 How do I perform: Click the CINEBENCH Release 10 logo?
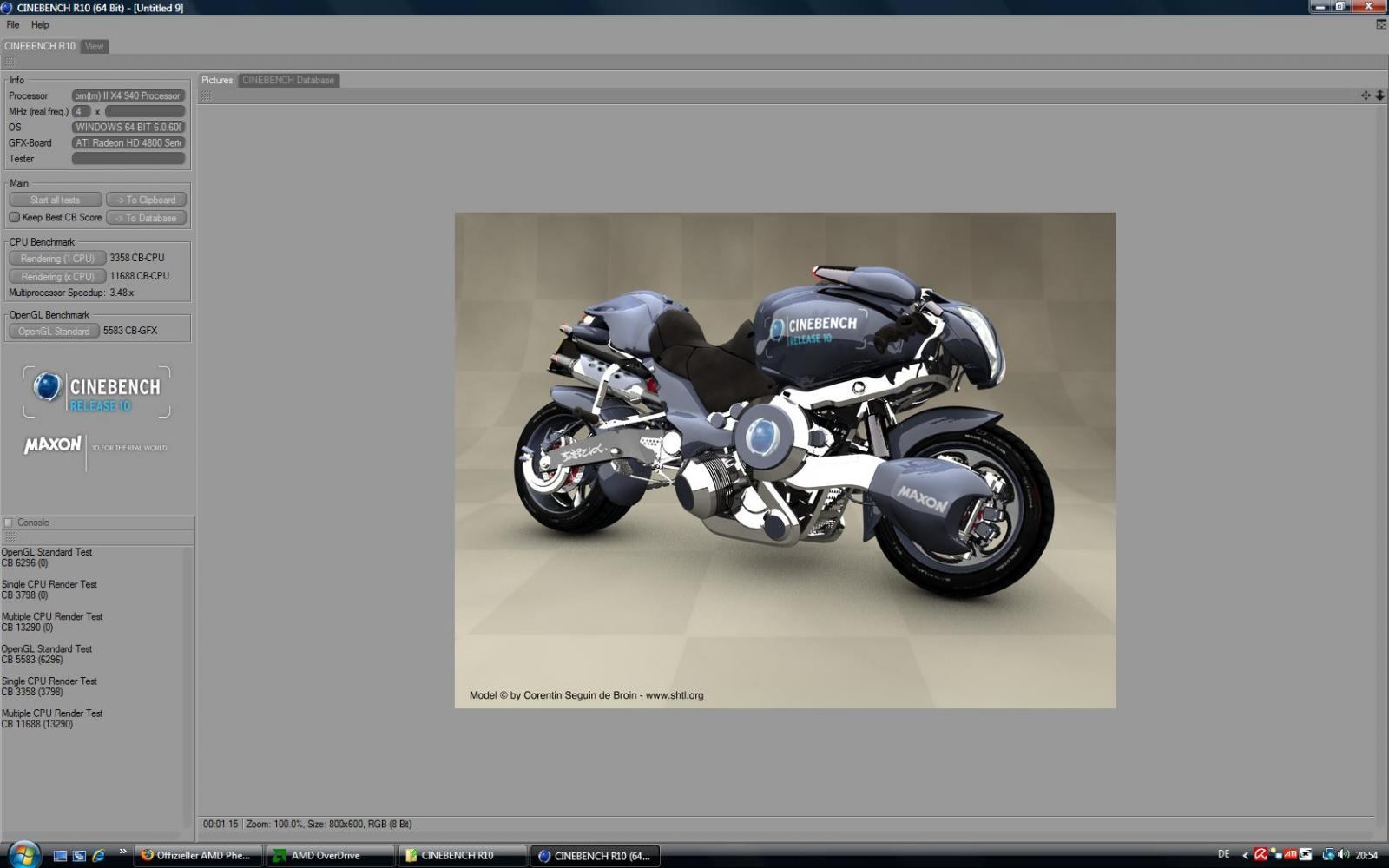pos(96,392)
